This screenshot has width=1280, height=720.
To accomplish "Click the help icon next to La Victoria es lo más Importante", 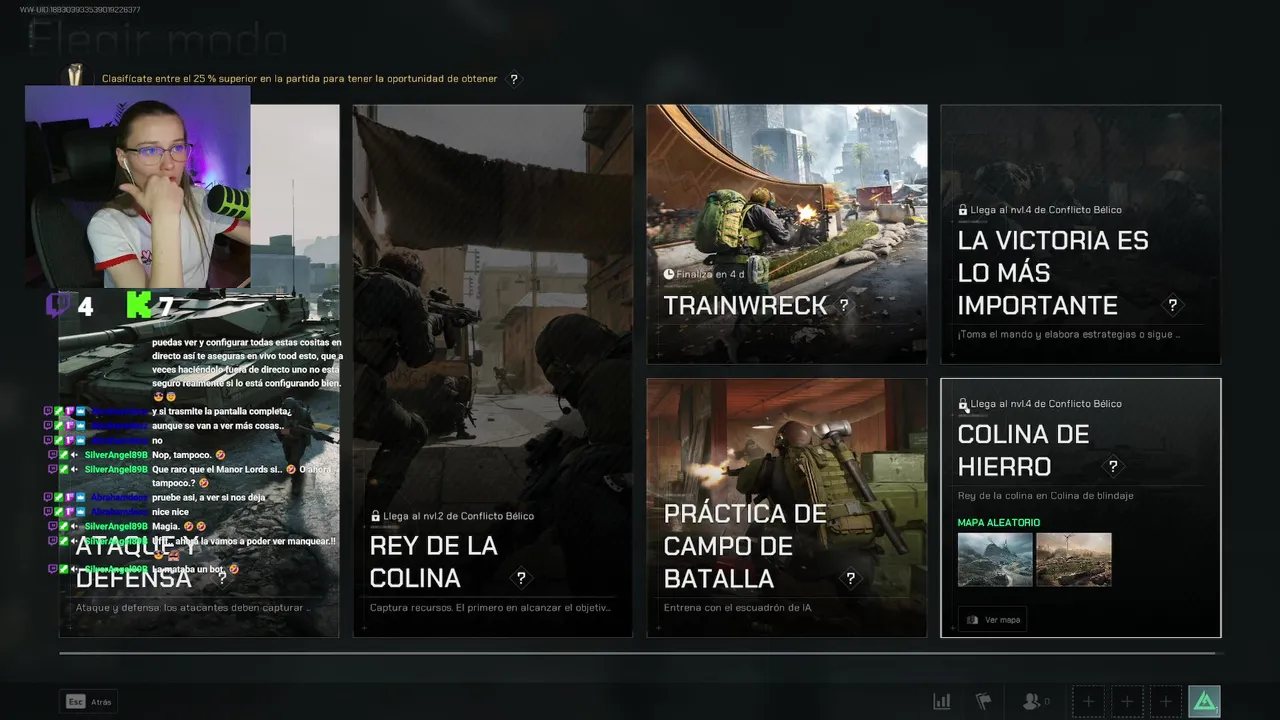I will tap(1172, 305).
